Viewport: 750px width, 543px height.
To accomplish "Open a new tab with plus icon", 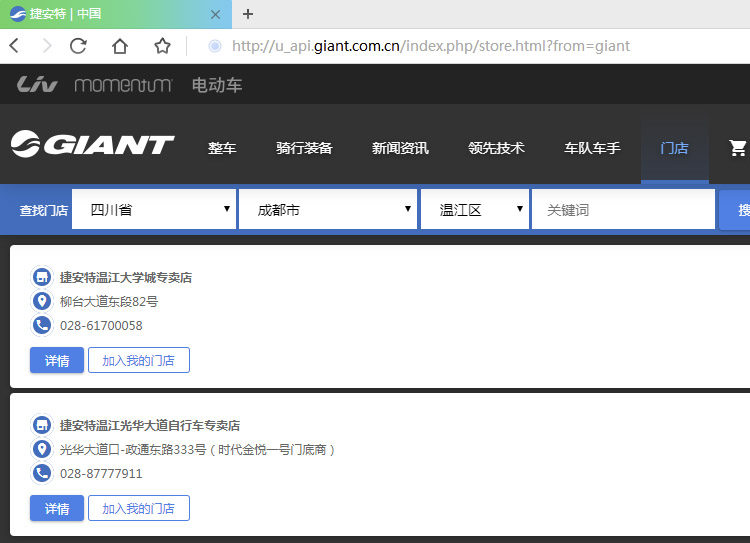I will [x=248, y=14].
